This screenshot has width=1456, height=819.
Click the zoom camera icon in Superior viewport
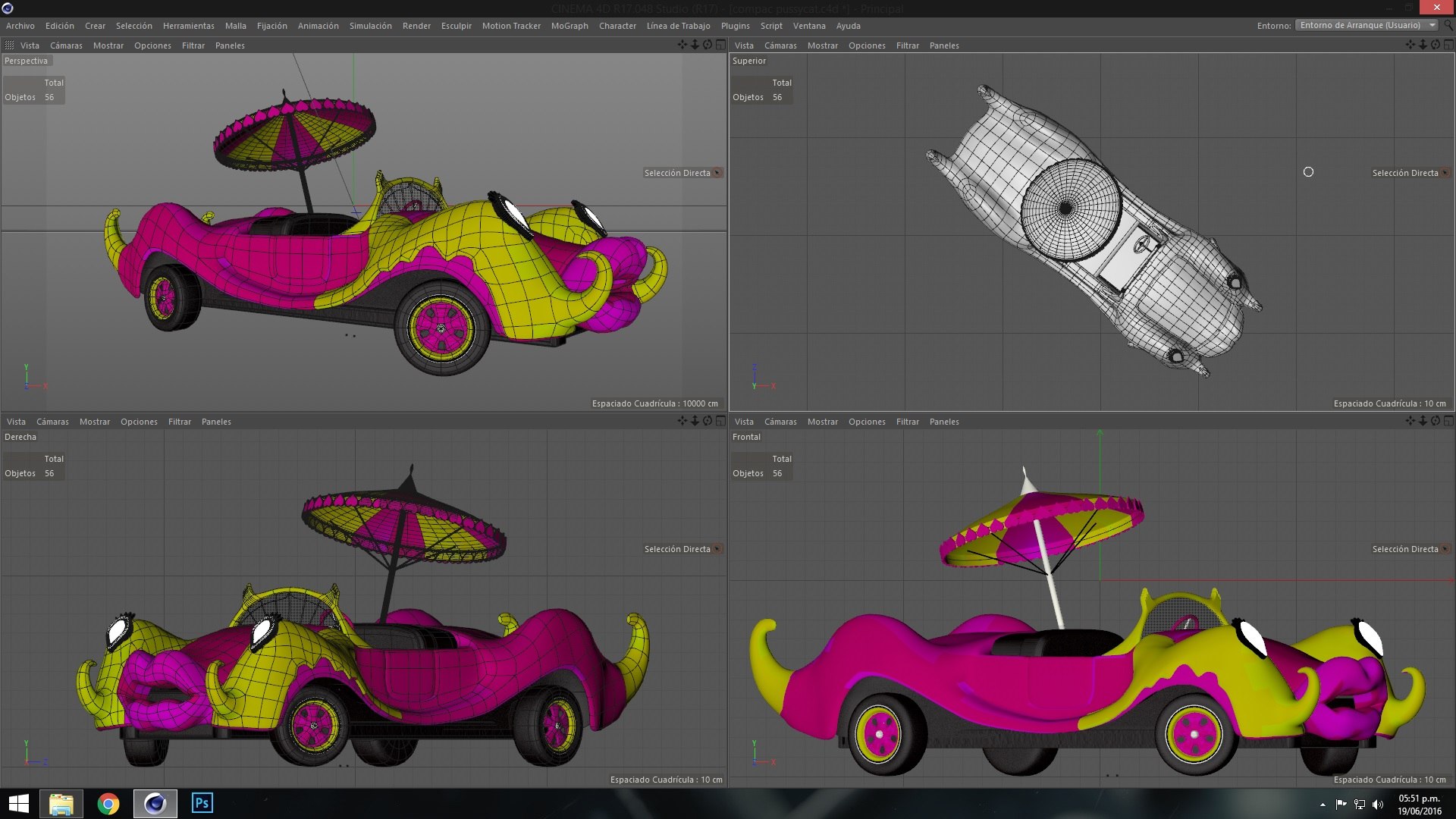[1423, 45]
